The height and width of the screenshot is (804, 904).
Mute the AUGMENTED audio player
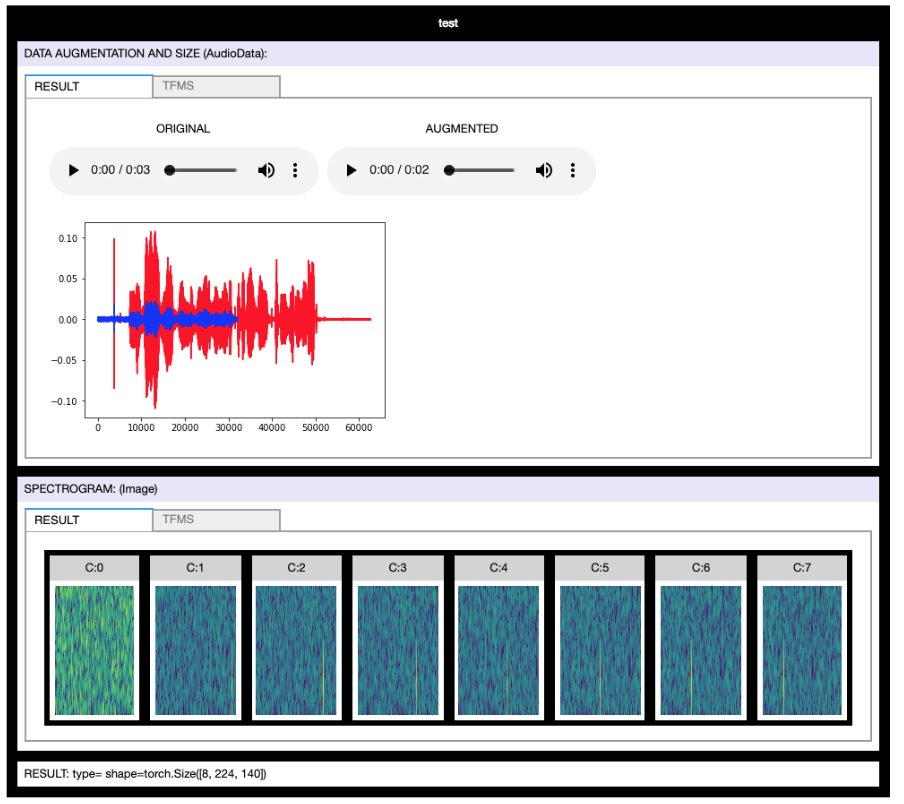(x=543, y=170)
